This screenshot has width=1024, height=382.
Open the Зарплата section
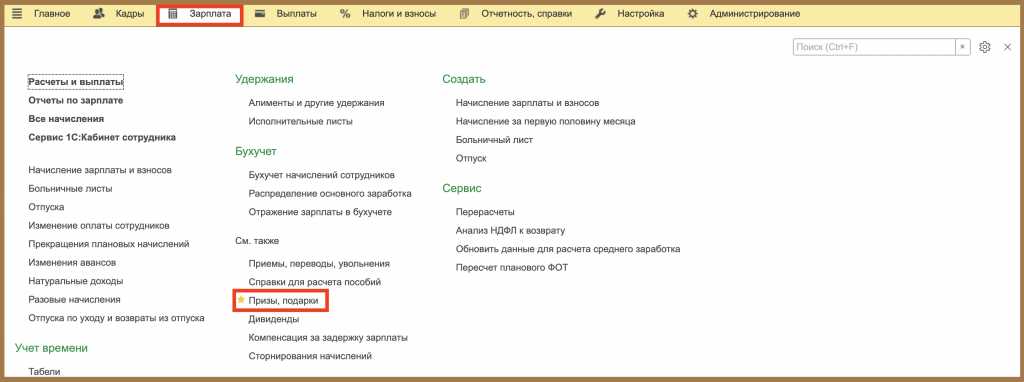click(210, 14)
